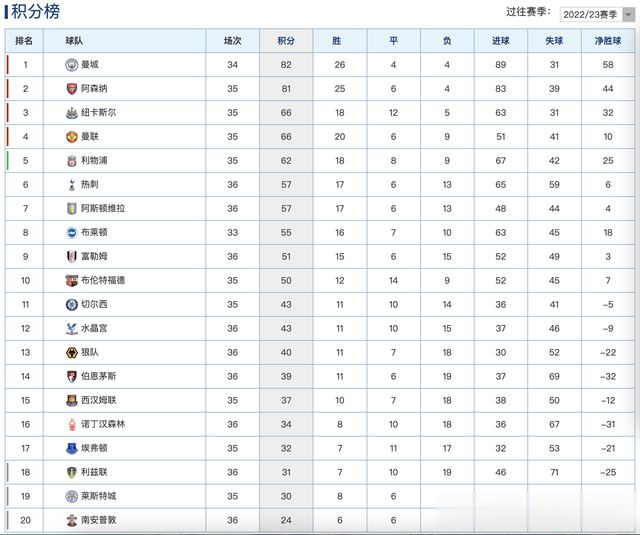Screen dimensions: 640x535
Task: Click the Bournemouth club crest icon
Action: point(71,377)
